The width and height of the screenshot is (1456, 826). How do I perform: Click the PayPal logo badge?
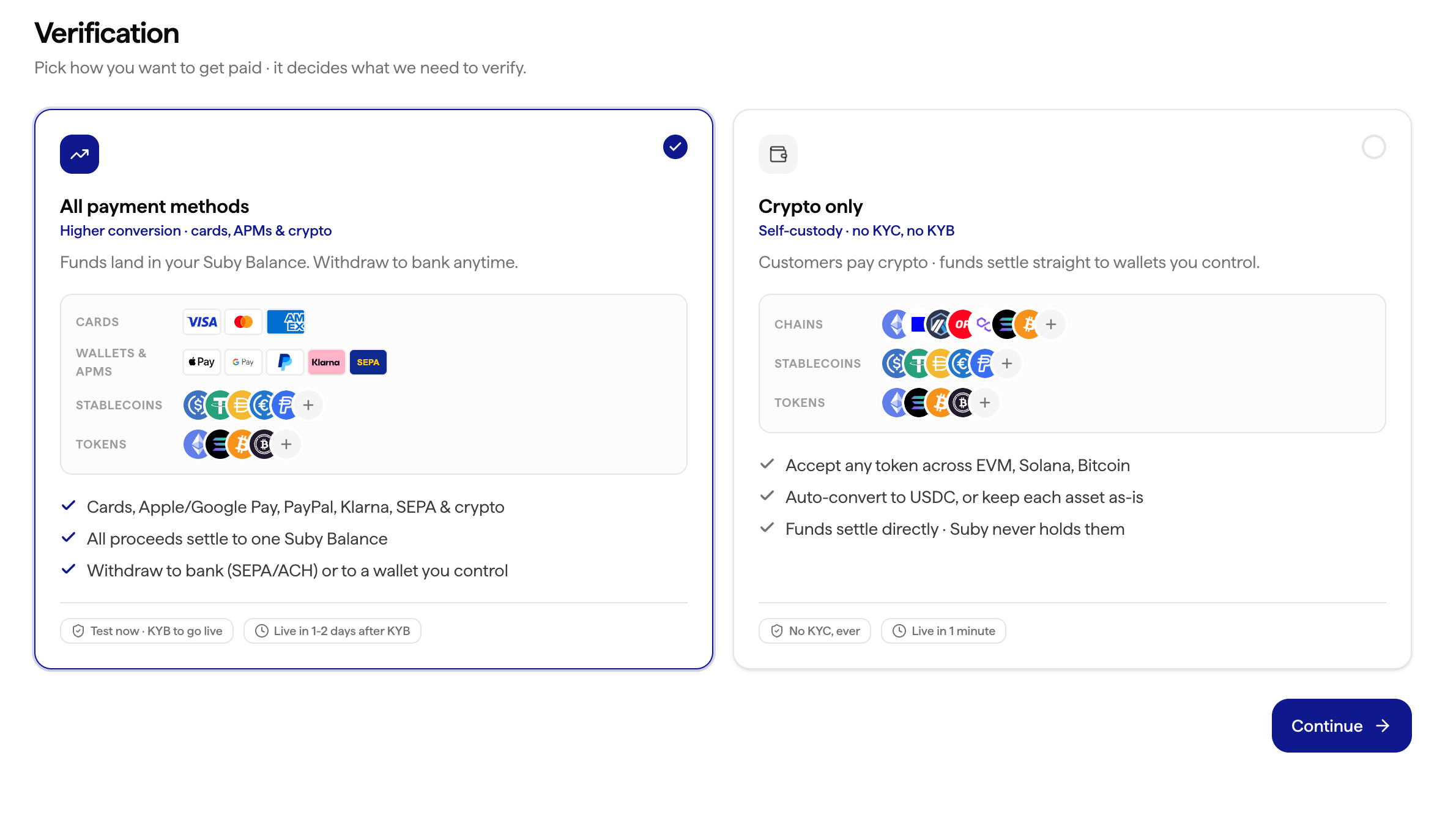(x=285, y=362)
